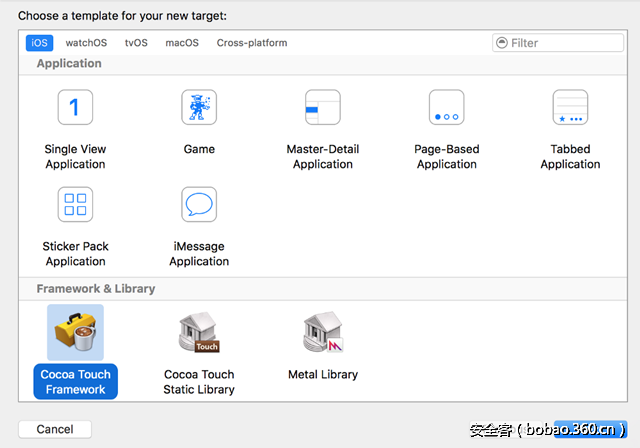Switch to the macOS platform tab
Viewport: 640px width, 448px height.
coord(182,43)
